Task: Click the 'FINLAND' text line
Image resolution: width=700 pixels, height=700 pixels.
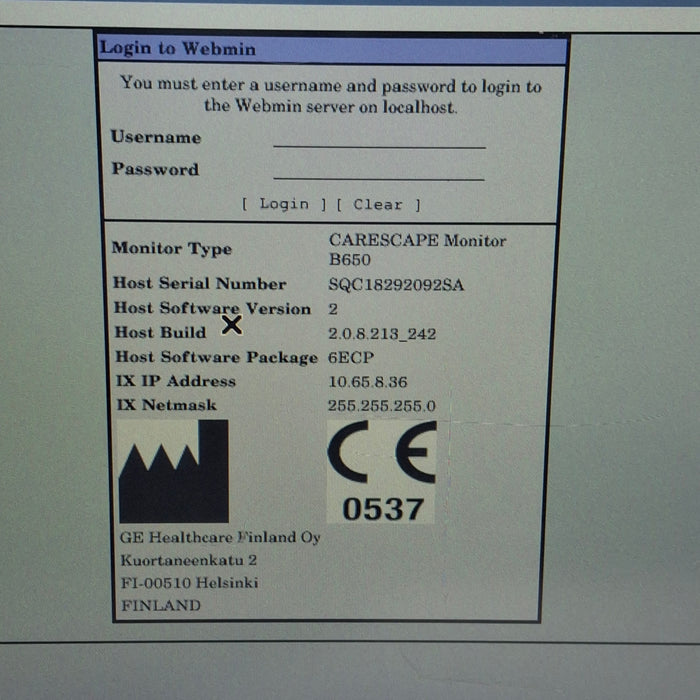Action: 161,605
